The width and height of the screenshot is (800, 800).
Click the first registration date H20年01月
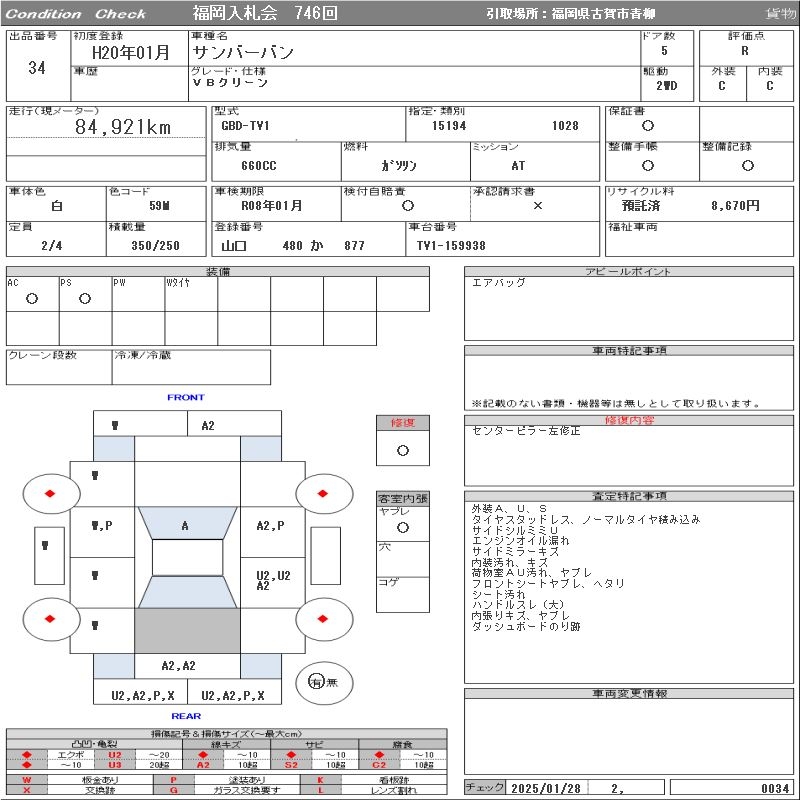coord(131,53)
